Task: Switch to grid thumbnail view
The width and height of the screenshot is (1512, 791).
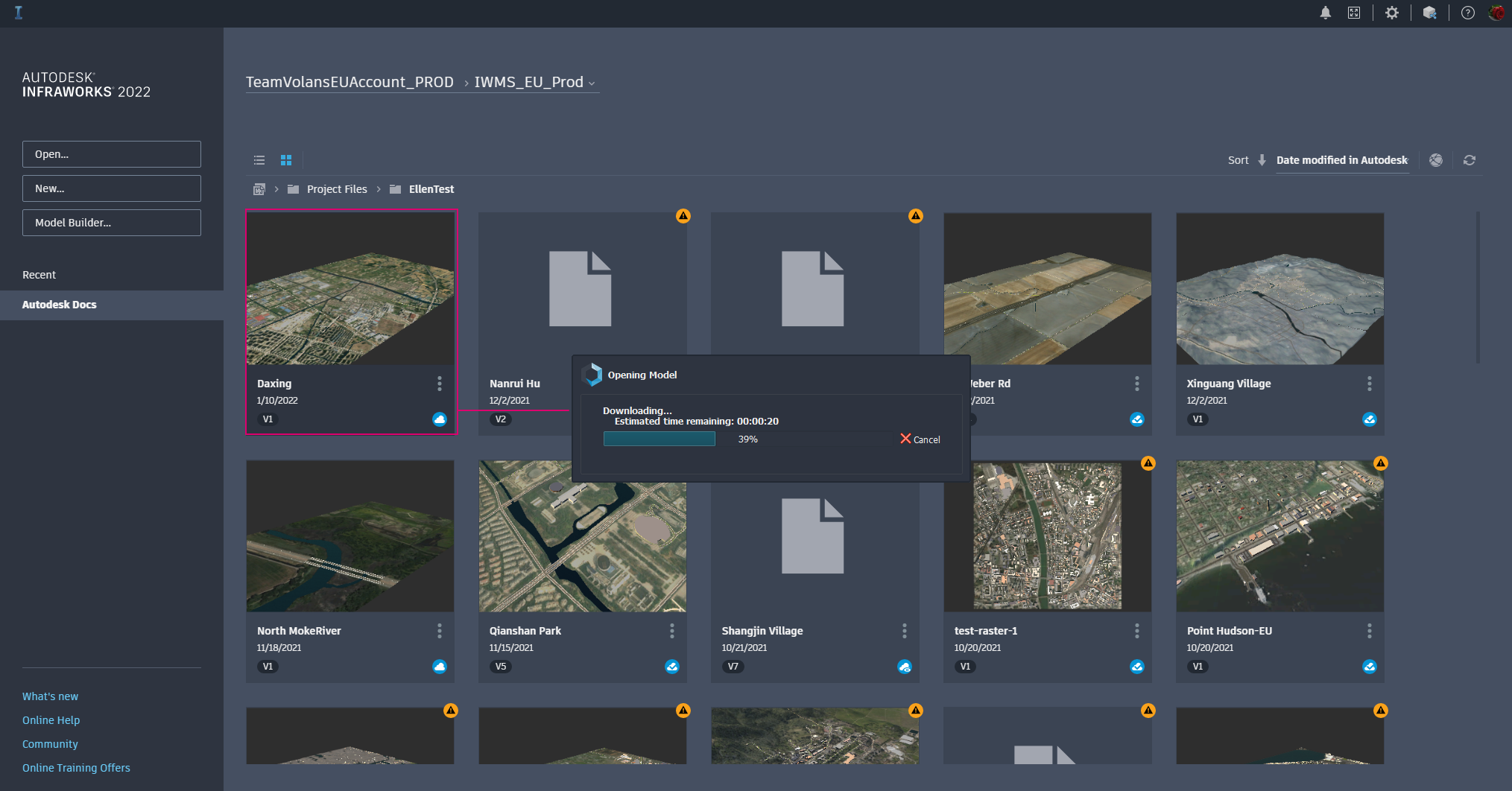Action: pos(286,160)
